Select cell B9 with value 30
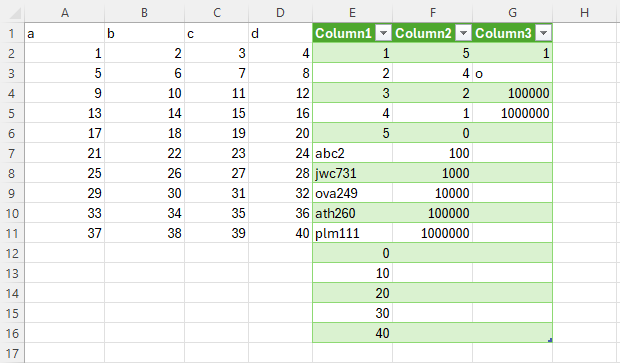The image size is (620, 363). (144, 193)
